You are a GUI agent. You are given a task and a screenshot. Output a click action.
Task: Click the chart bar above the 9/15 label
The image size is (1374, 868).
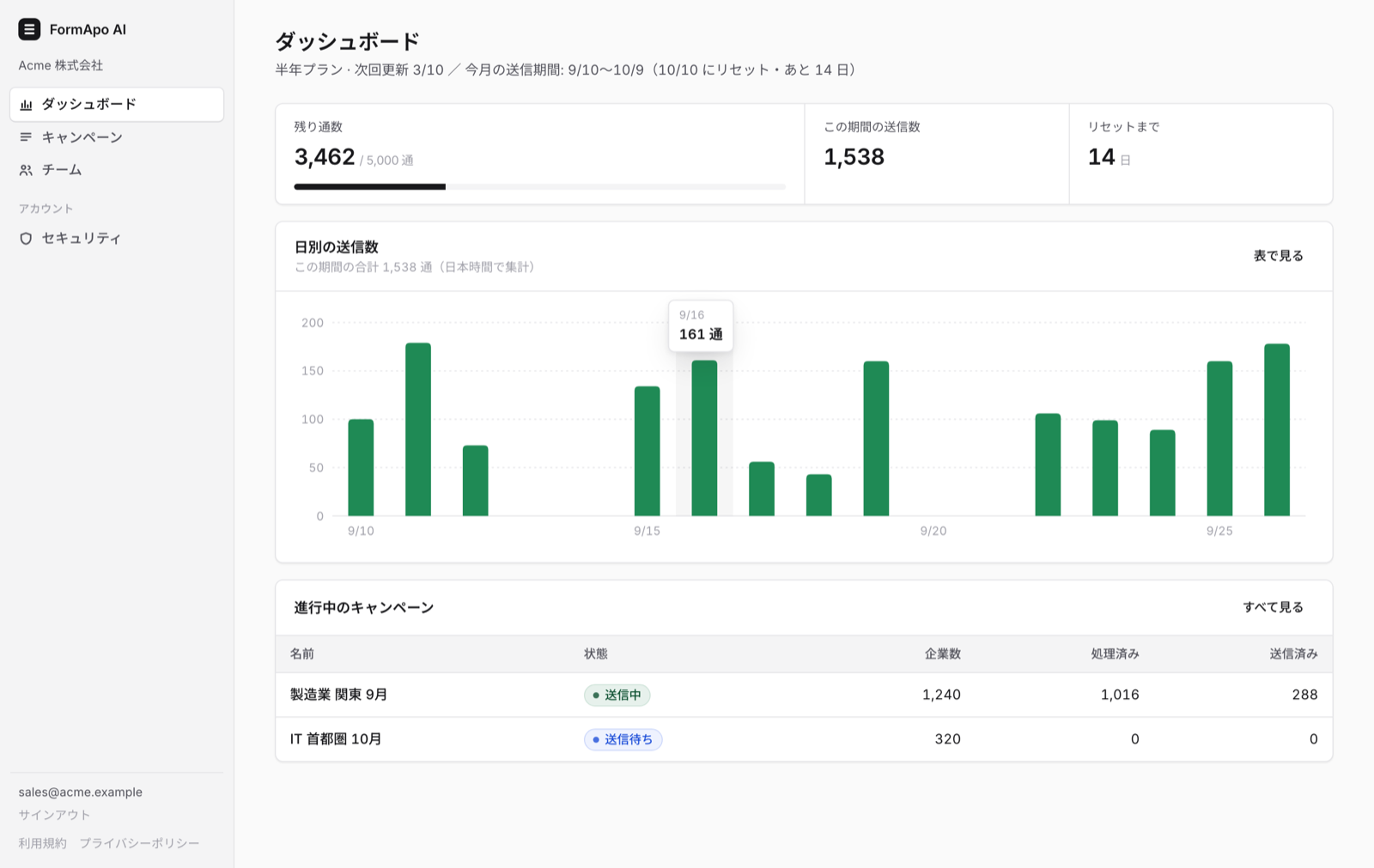click(647, 451)
